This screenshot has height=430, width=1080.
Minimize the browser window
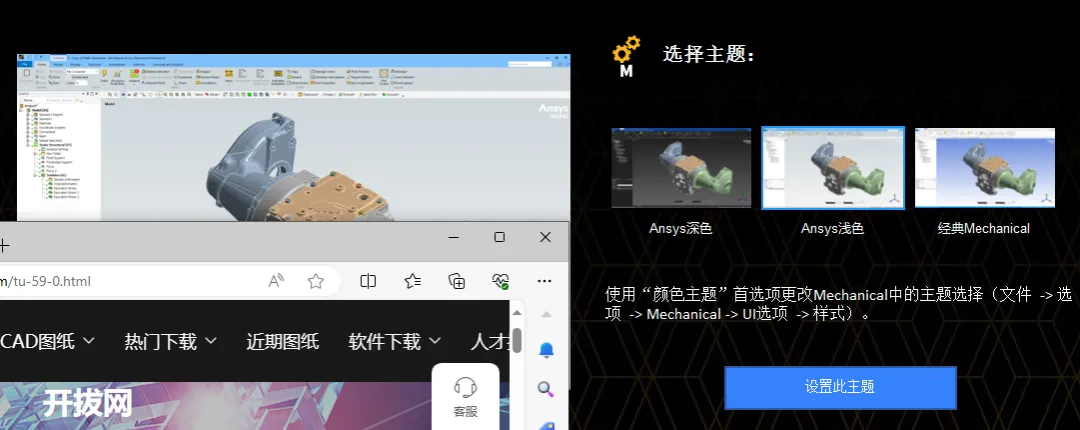pos(453,237)
